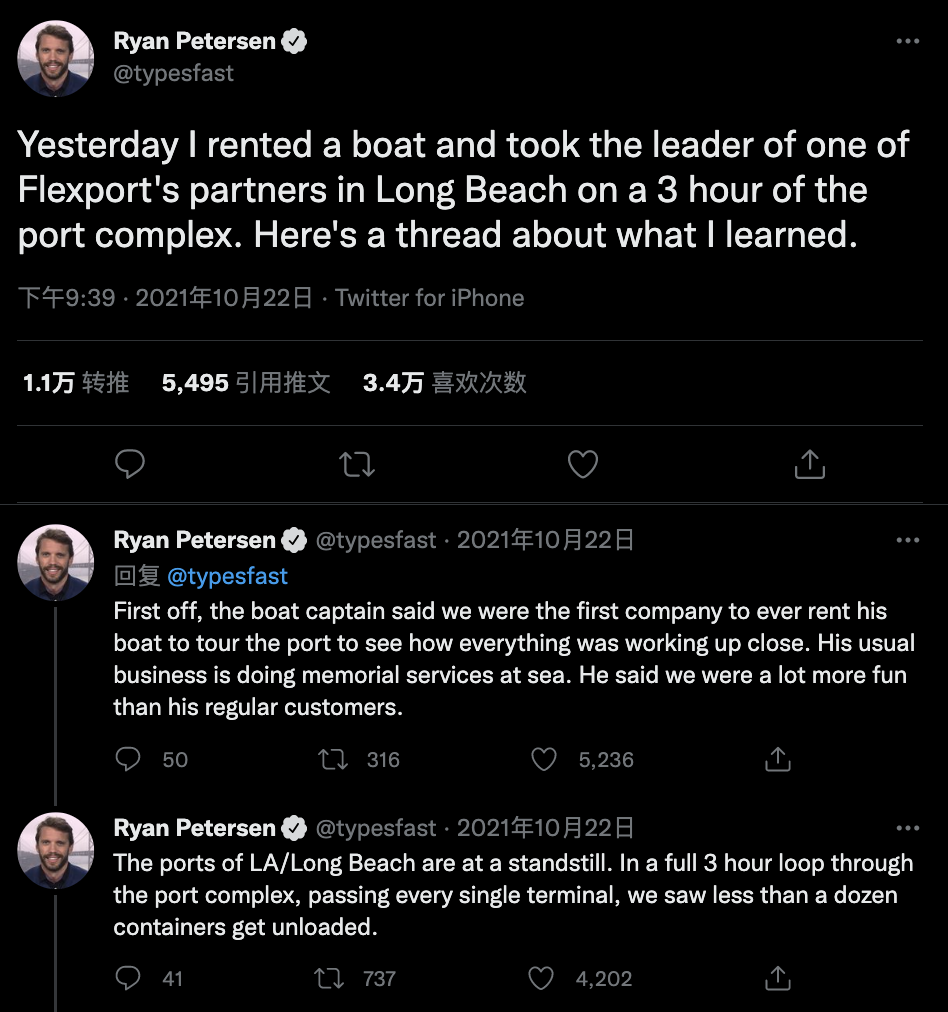Reply to the ports standstill tweet
This screenshot has height=1012, width=948.
click(128, 978)
